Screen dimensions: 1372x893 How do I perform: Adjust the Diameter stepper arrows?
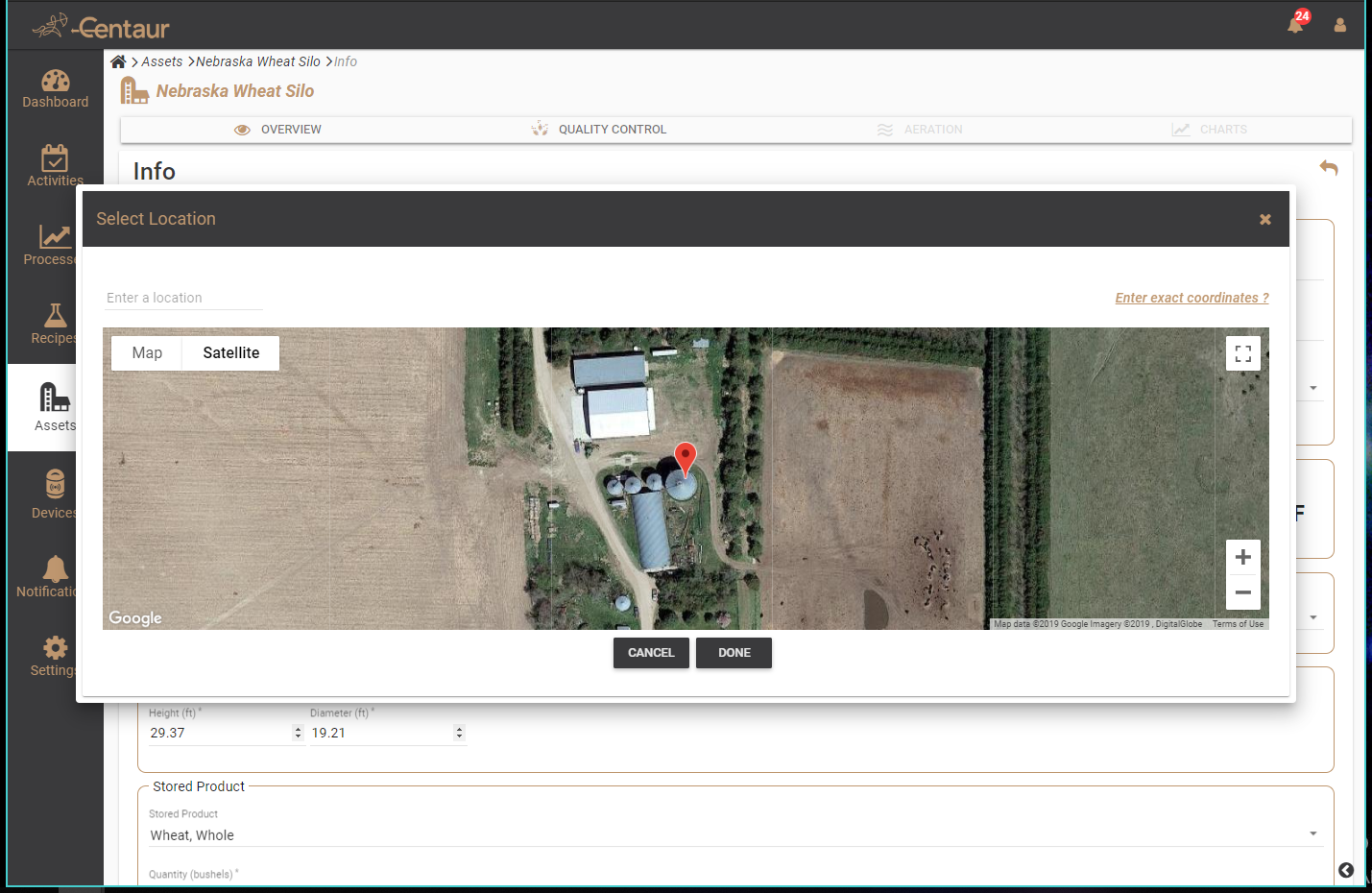click(459, 733)
